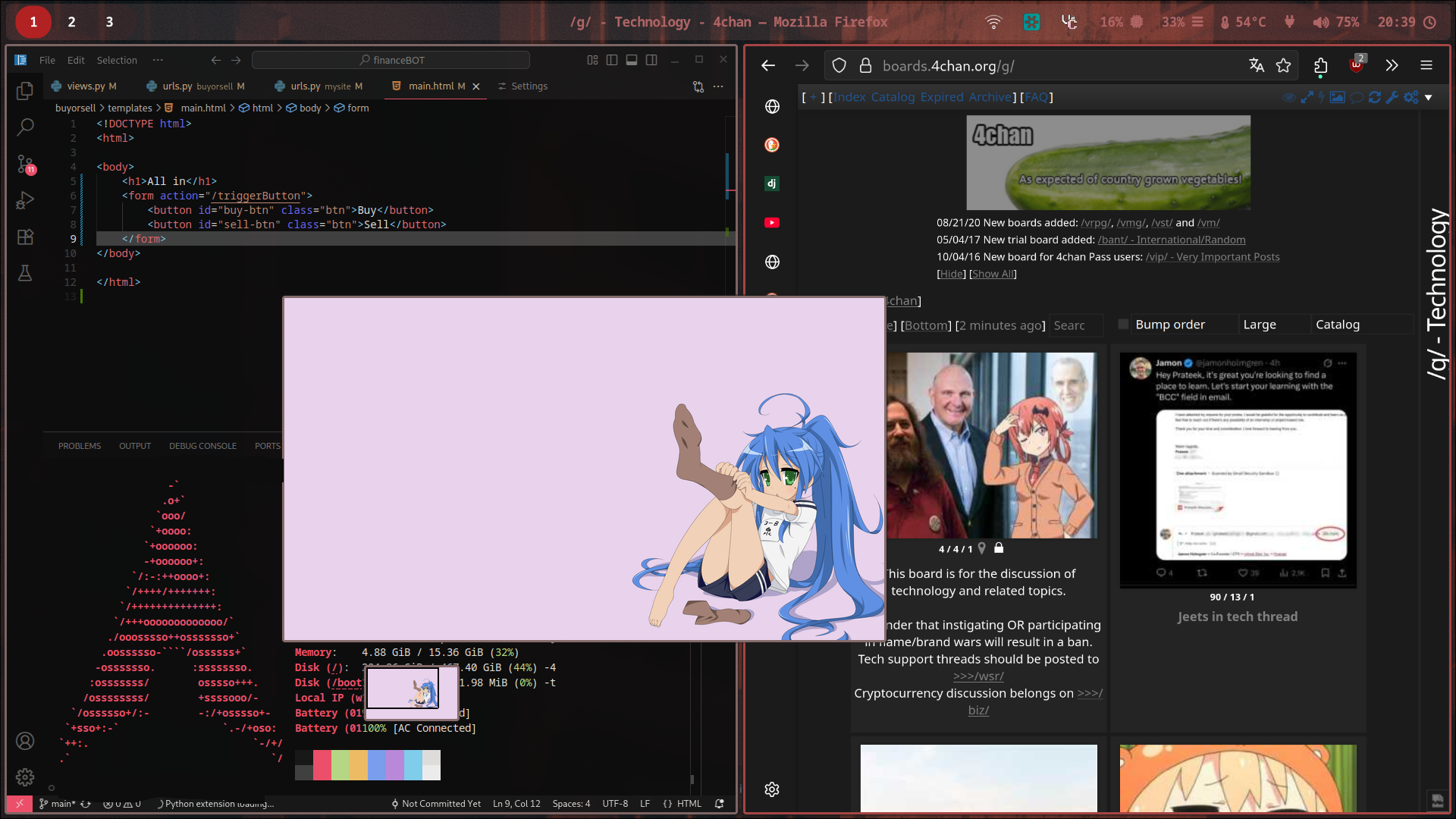Open the Explorer view in VS Code
The width and height of the screenshot is (1456, 819).
pos(25,91)
